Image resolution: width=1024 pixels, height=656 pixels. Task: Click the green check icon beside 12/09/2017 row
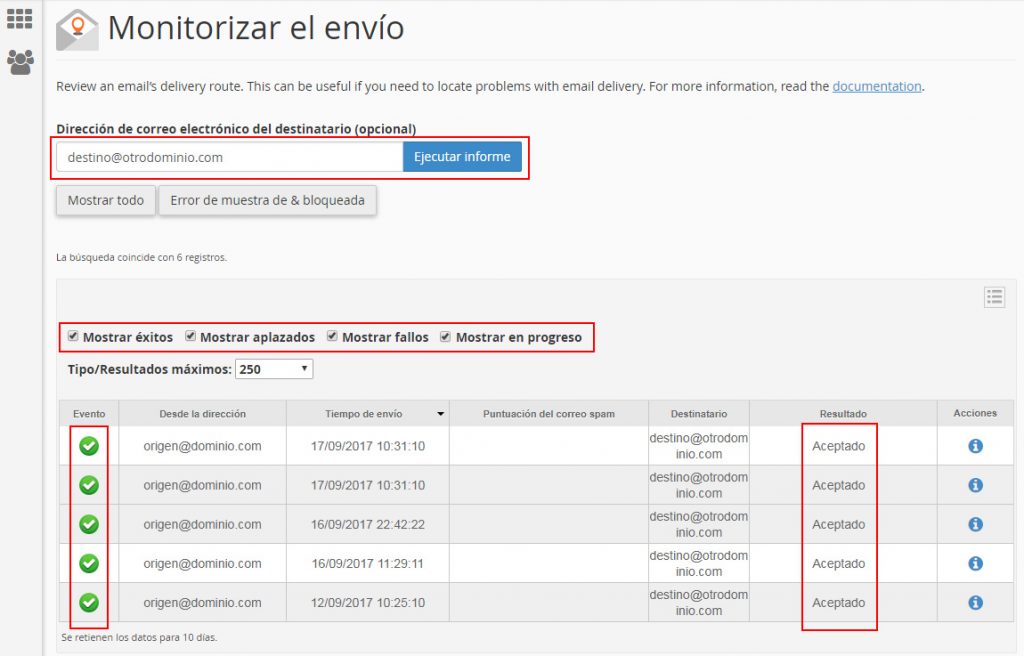[x=89, y=603]
